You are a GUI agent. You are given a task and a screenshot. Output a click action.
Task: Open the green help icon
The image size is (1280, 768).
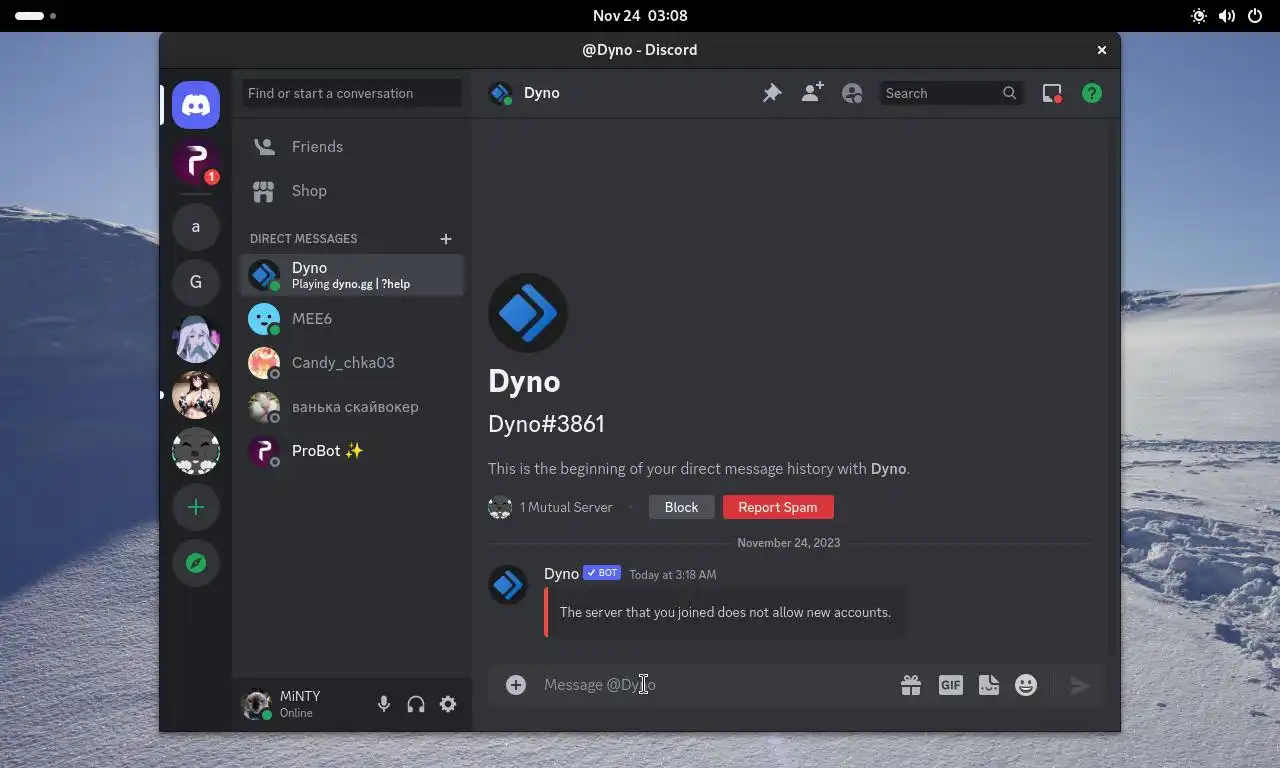1092,93
